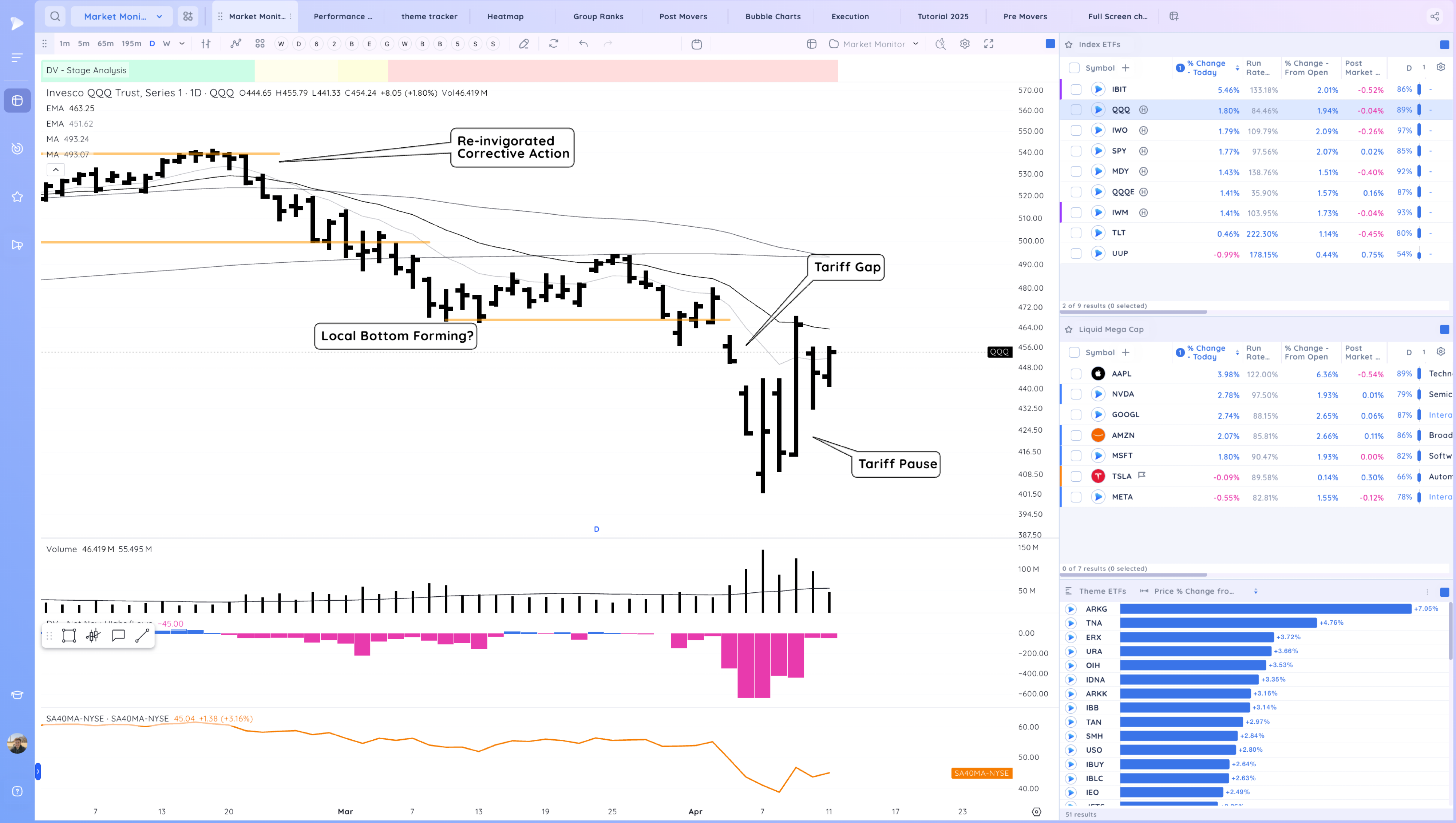Toggle select-all checkbox in Index ETFs
Viewport: 1456px width, 823px height.
[x=1074, y=68]
